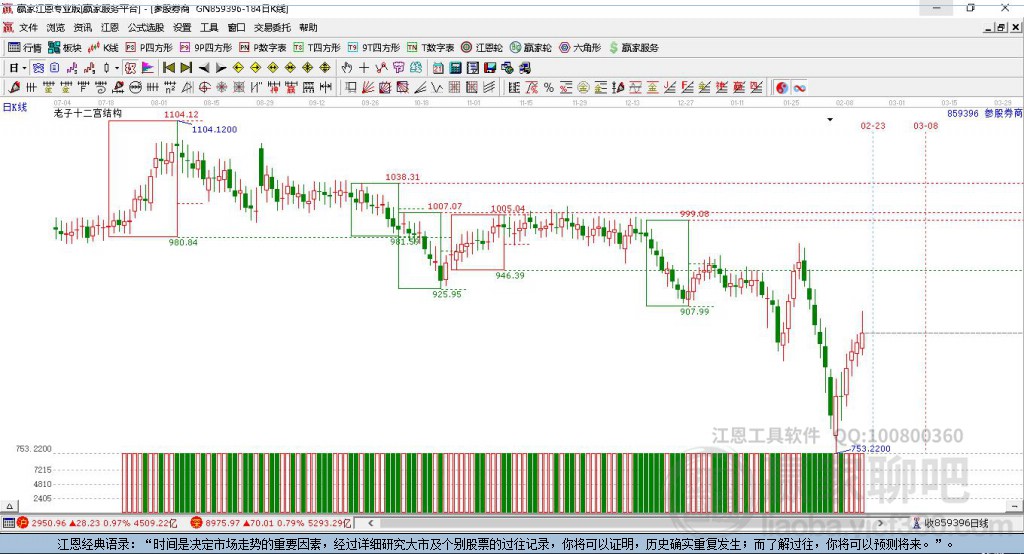Viewport: 1024px width, 554px height.
Task: Open the 浏览 menu
Action: pyautogui.click(x=56, y=27)
